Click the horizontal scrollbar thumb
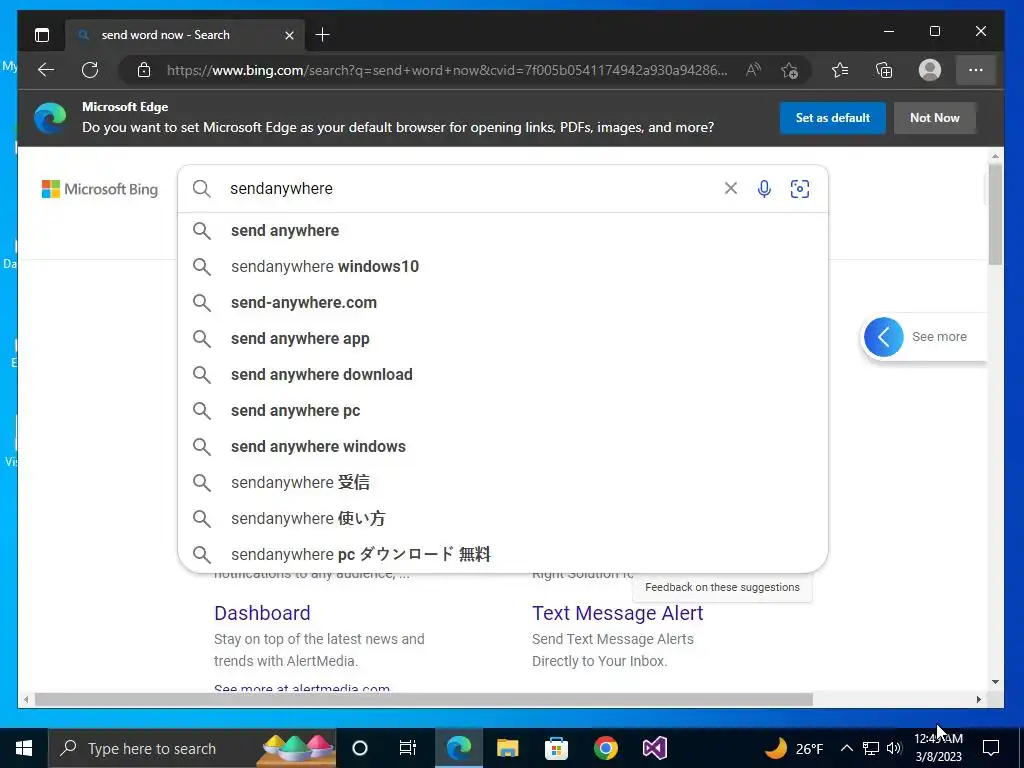The image size is (1024, 768). point(424,699)
